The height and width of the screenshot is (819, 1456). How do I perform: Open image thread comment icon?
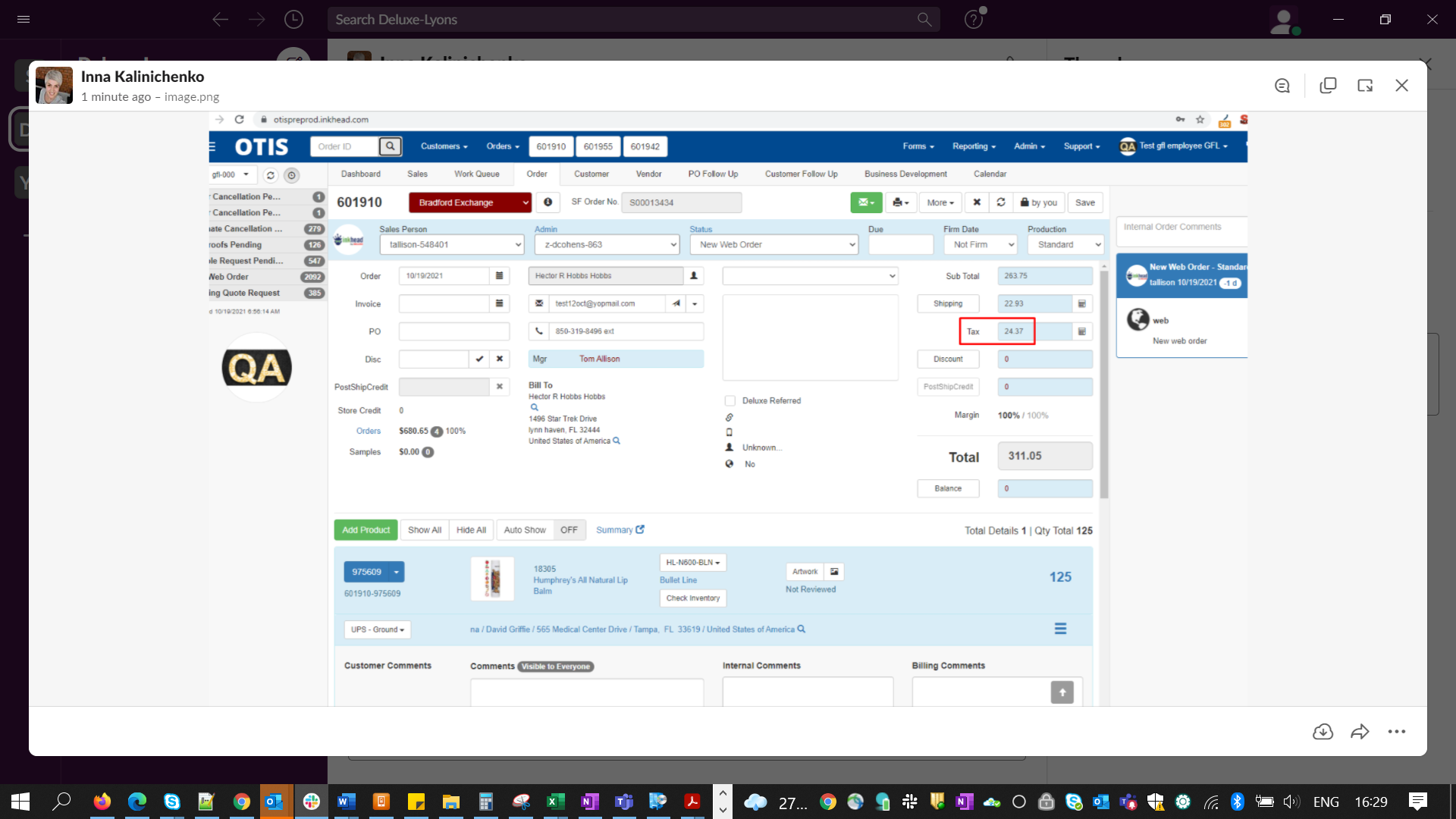[x=1282, y=86]
